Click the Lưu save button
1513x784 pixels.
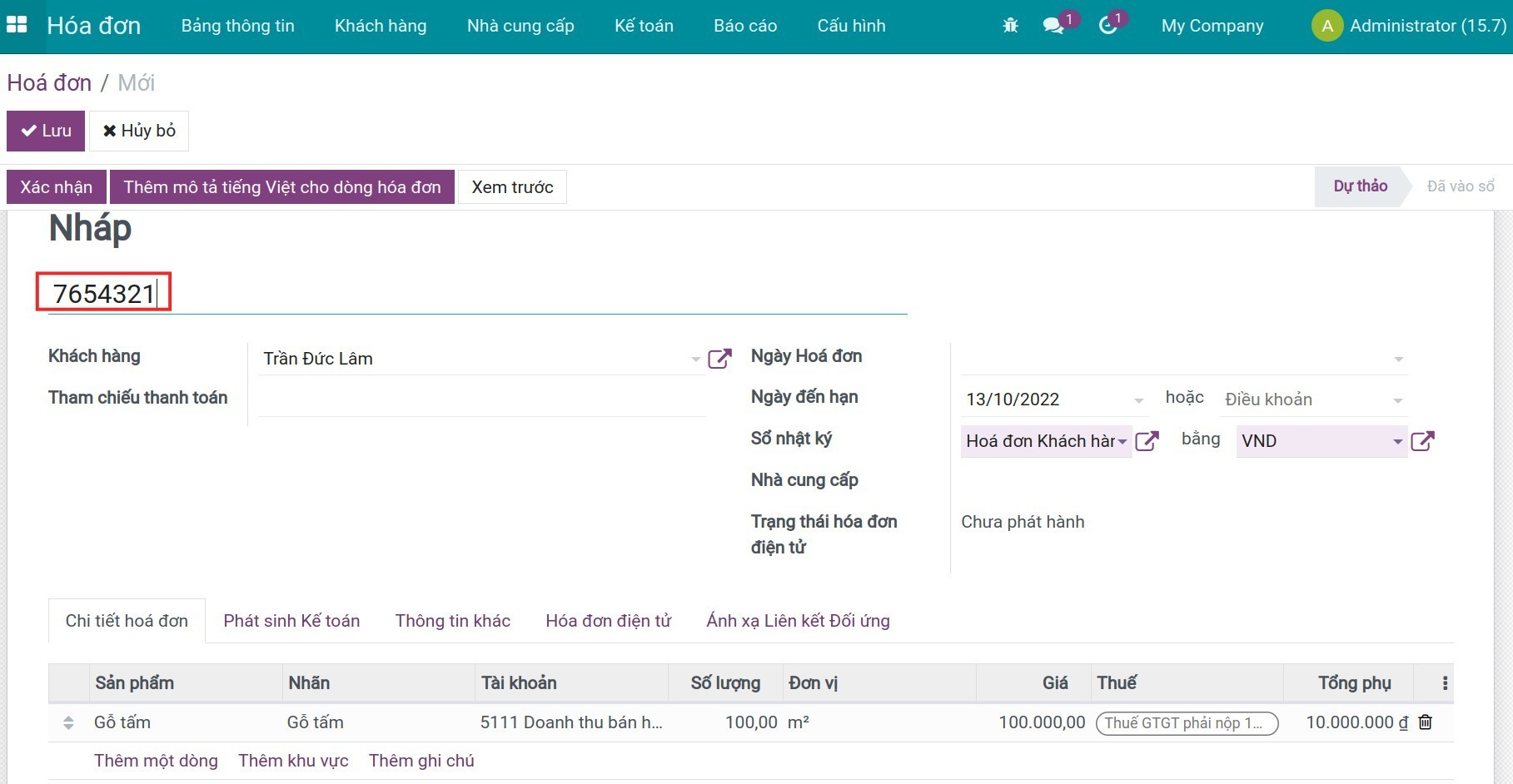coord(46,131)
